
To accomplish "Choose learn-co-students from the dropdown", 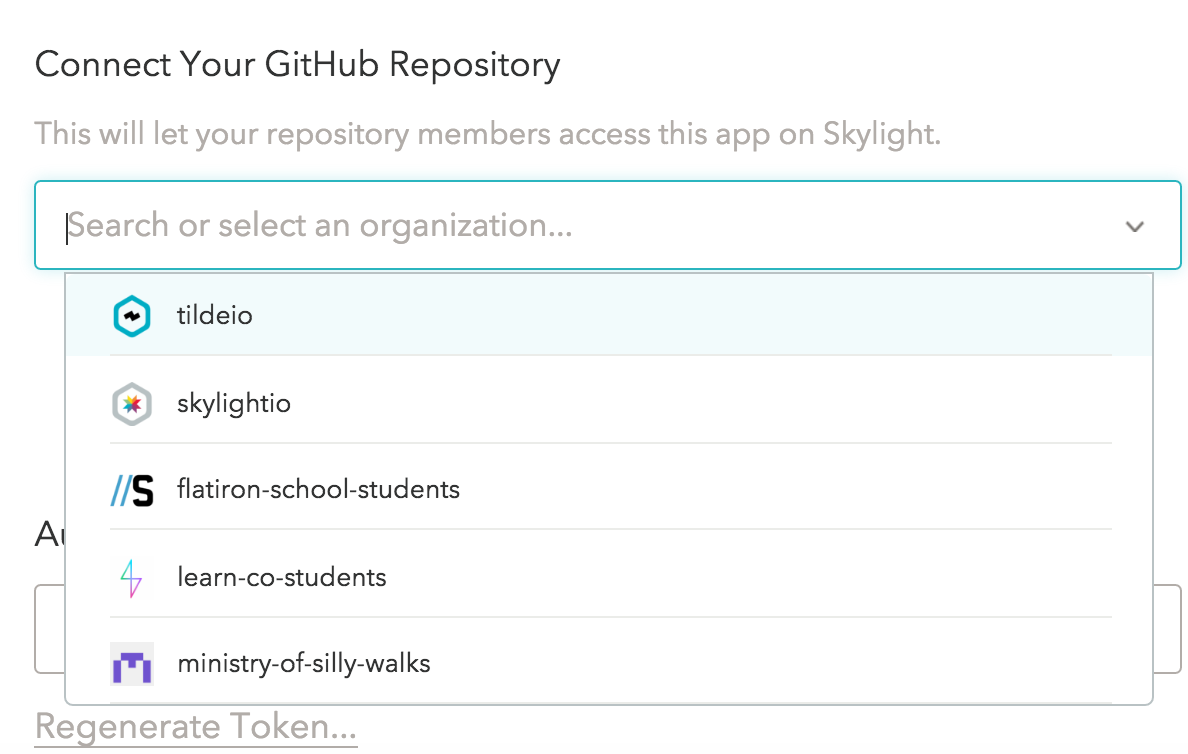I will tap(280, 576).
